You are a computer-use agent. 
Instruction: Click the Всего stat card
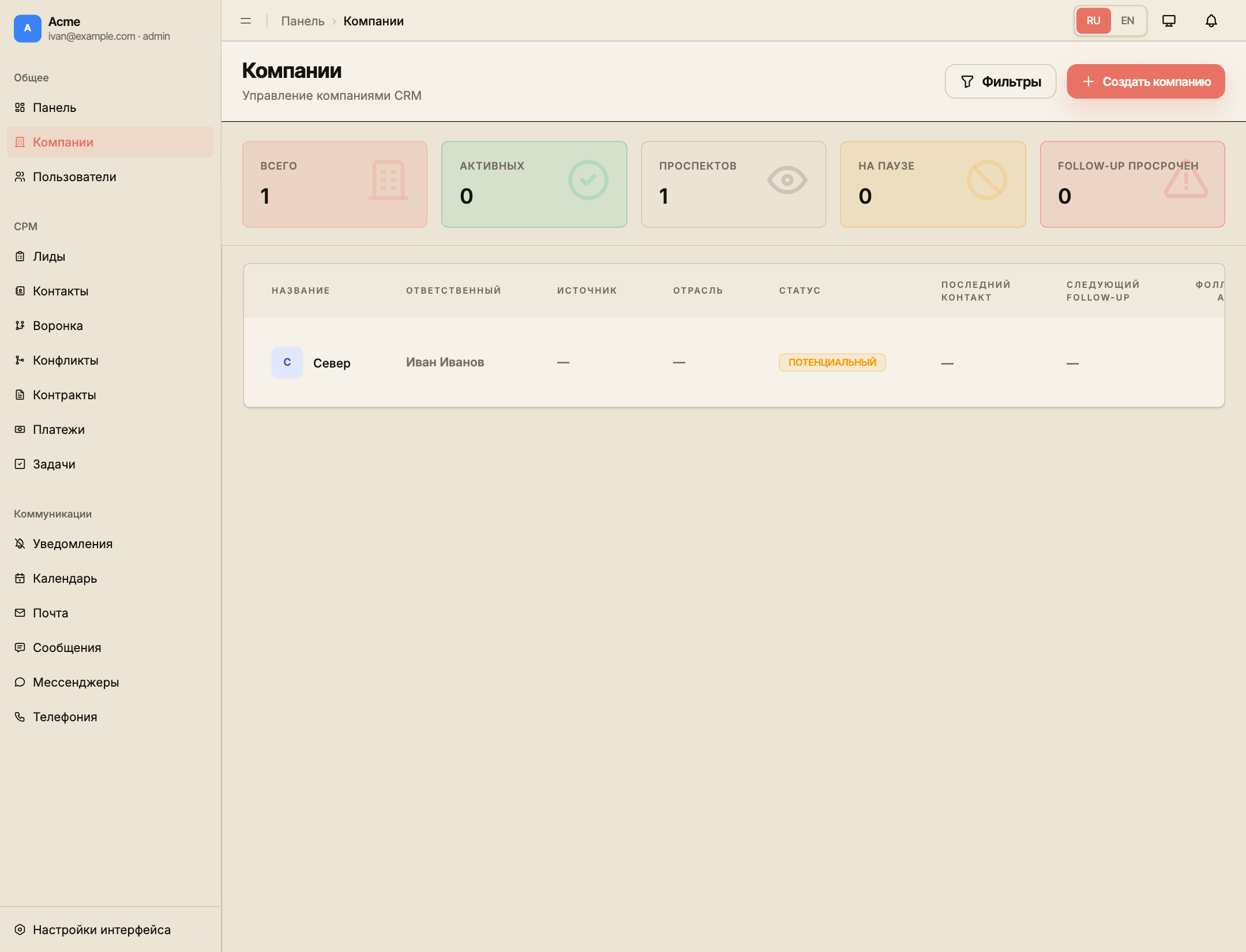pos(335,184)
